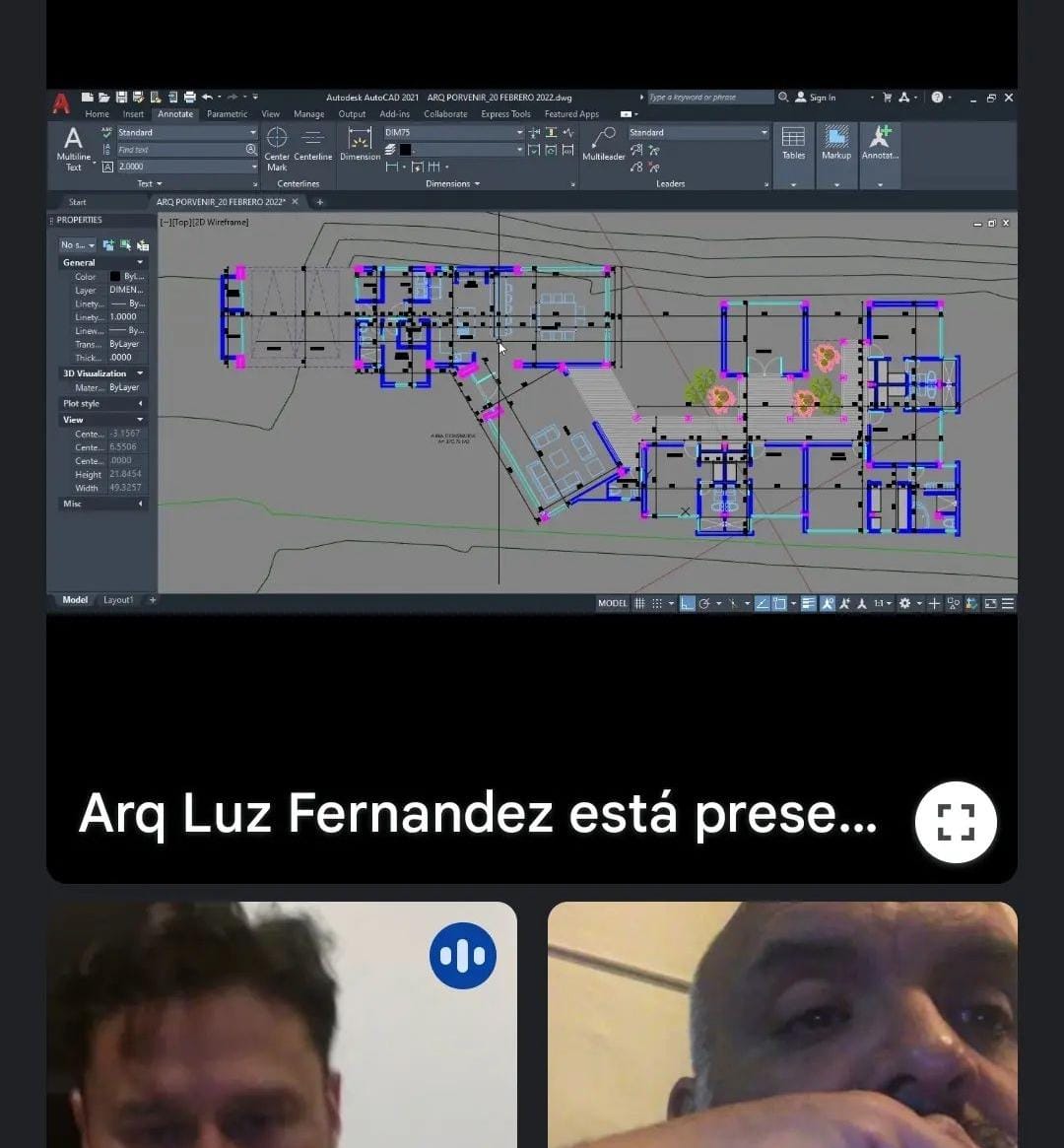Screen dimensions: 1064x1148
Task: Switch to the Layout1 tab
Action: click(x=117, y=600)
